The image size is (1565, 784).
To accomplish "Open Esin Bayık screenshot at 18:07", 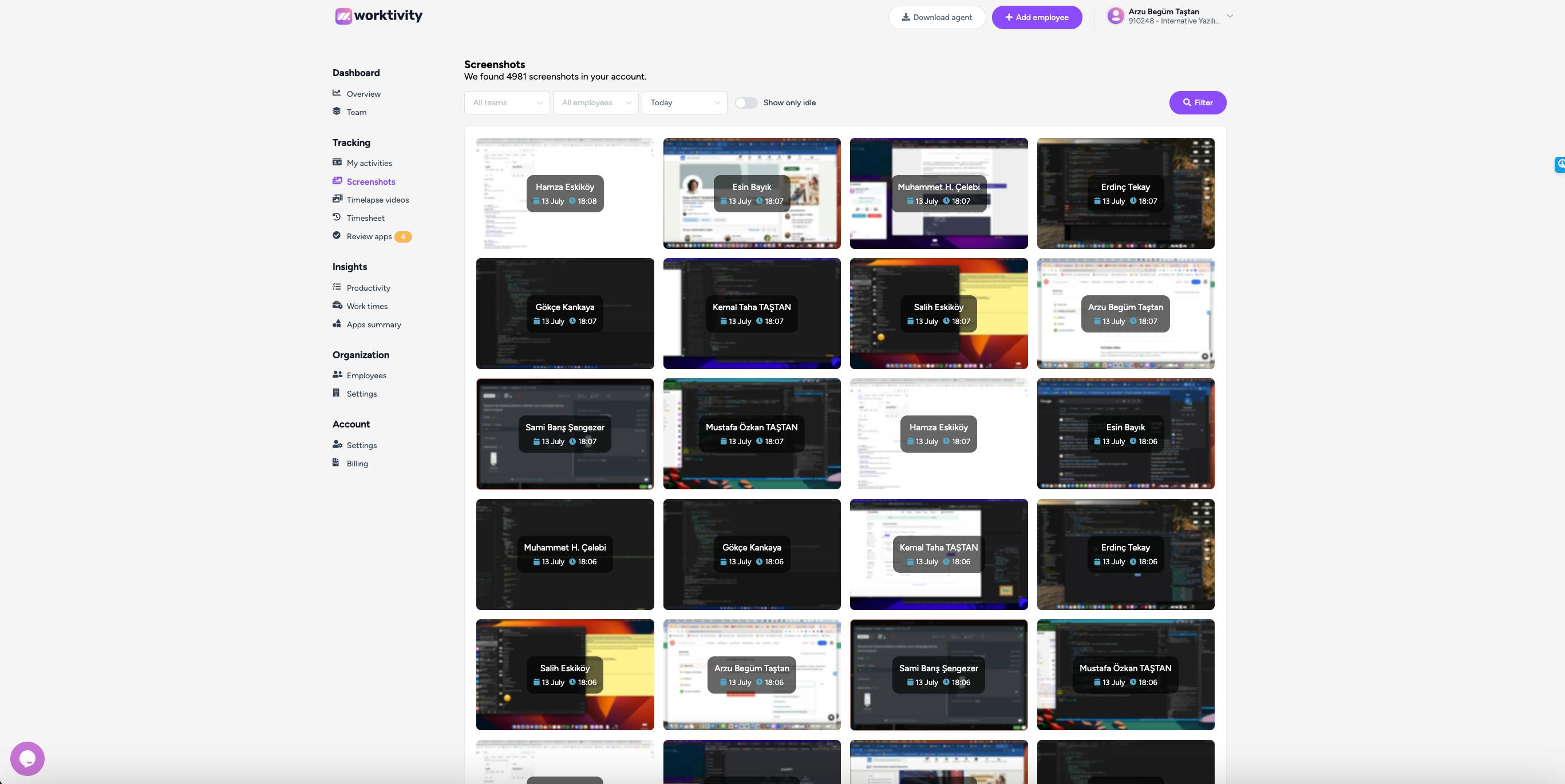I will click(x=752, y=193).
